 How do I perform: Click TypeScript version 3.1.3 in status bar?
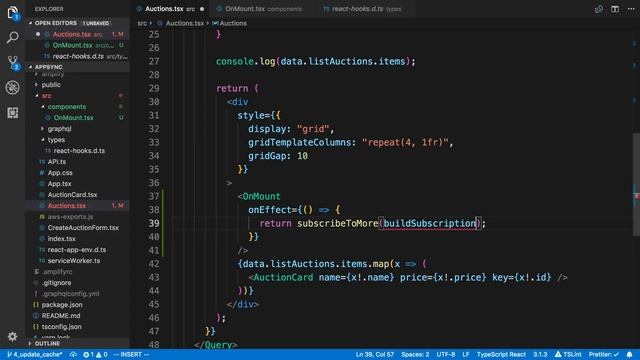tap(540, 354)
